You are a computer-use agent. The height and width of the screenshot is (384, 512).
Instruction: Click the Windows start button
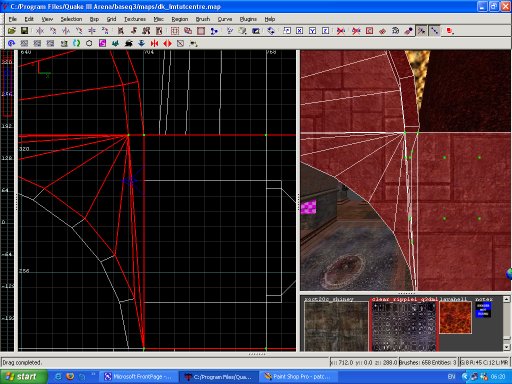[x=23, y=377]
